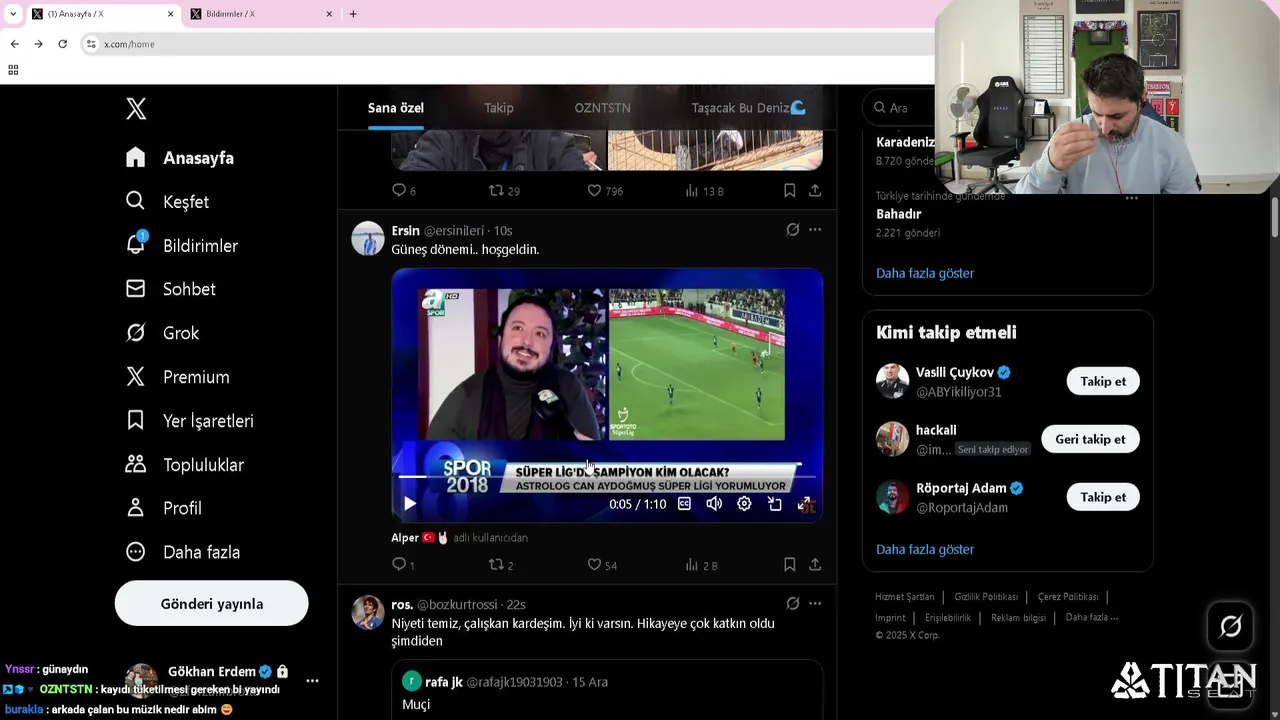Enter fullscreen on the video
The image size is (1280, 720).
point(805,504)
